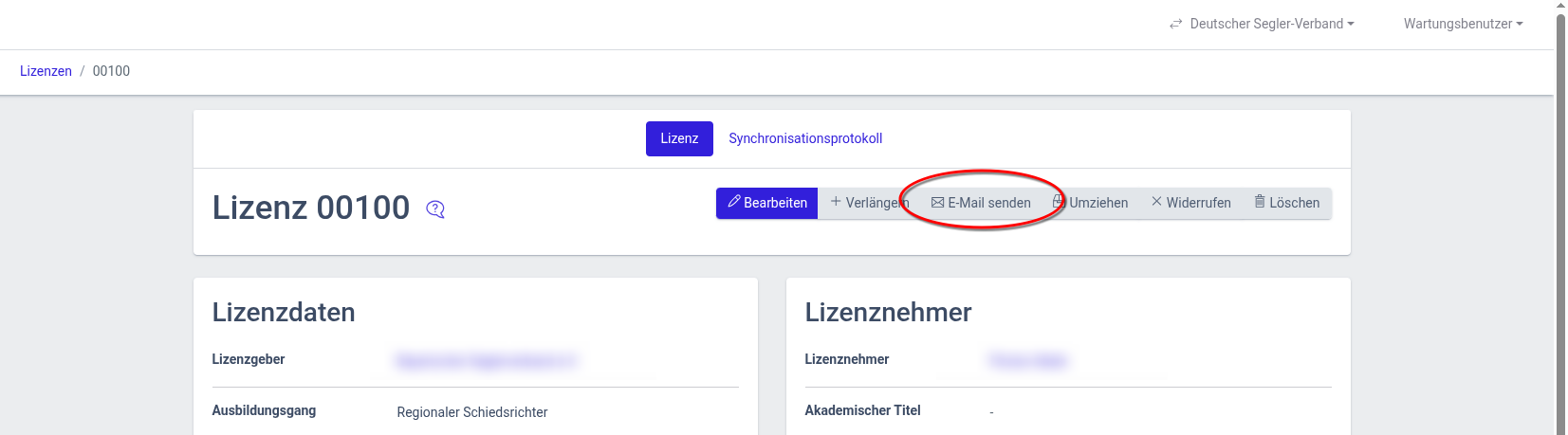This screenshot has height=435, width=1568.
Task: Click the Lizenz 00100 page heading
Action: click(x=311, y=208)
